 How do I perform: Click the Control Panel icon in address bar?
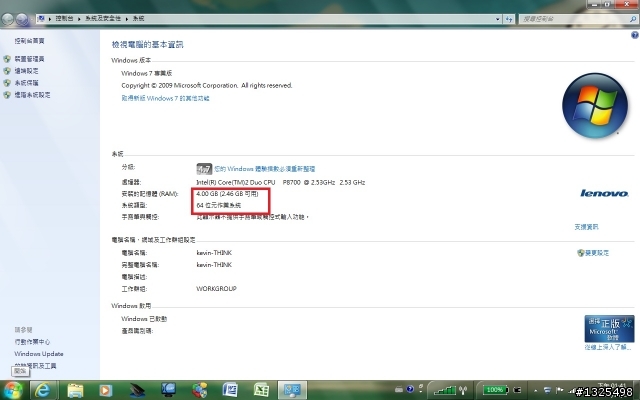coord(41,18)
